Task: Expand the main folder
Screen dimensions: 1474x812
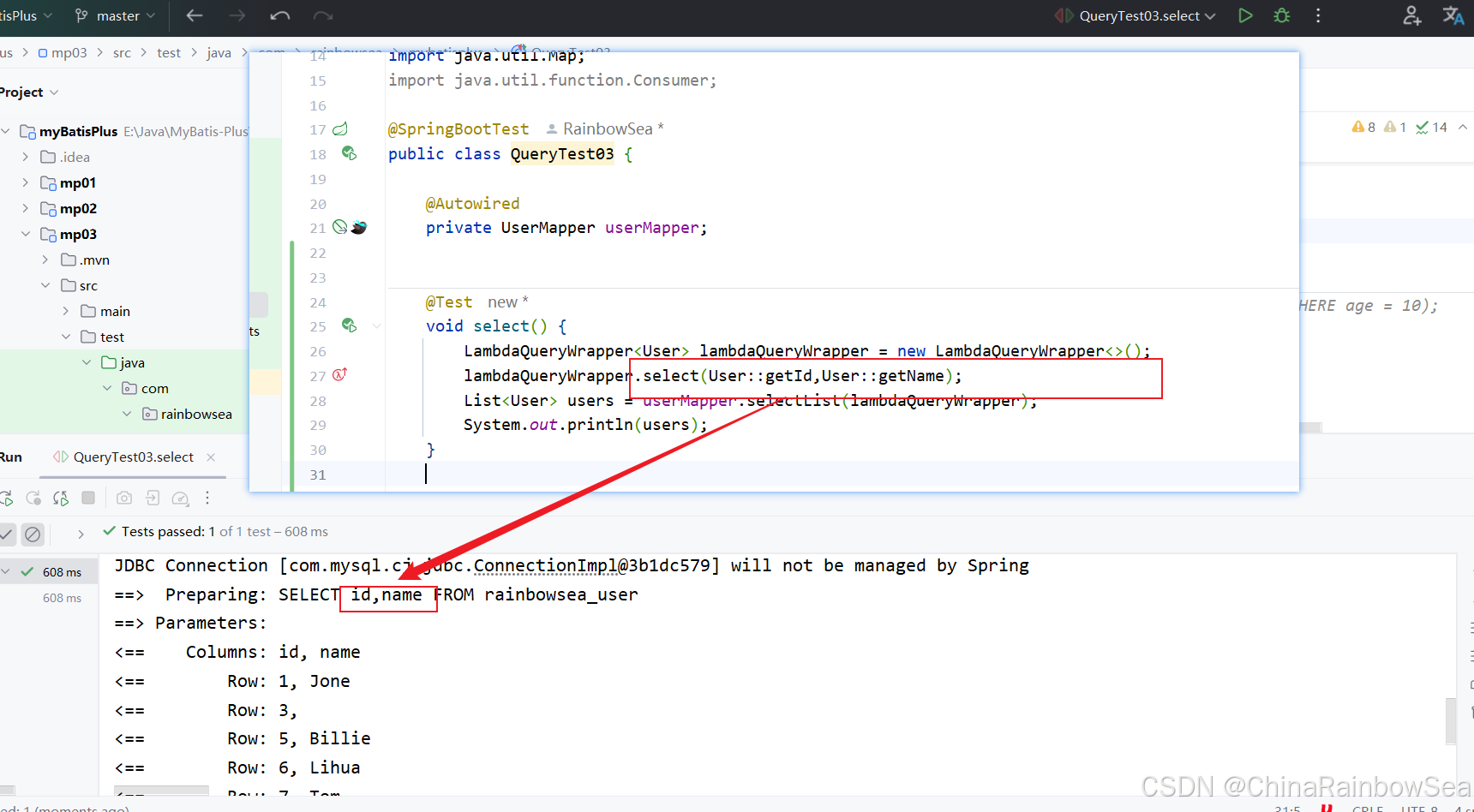Action: [x=66, y=311]
